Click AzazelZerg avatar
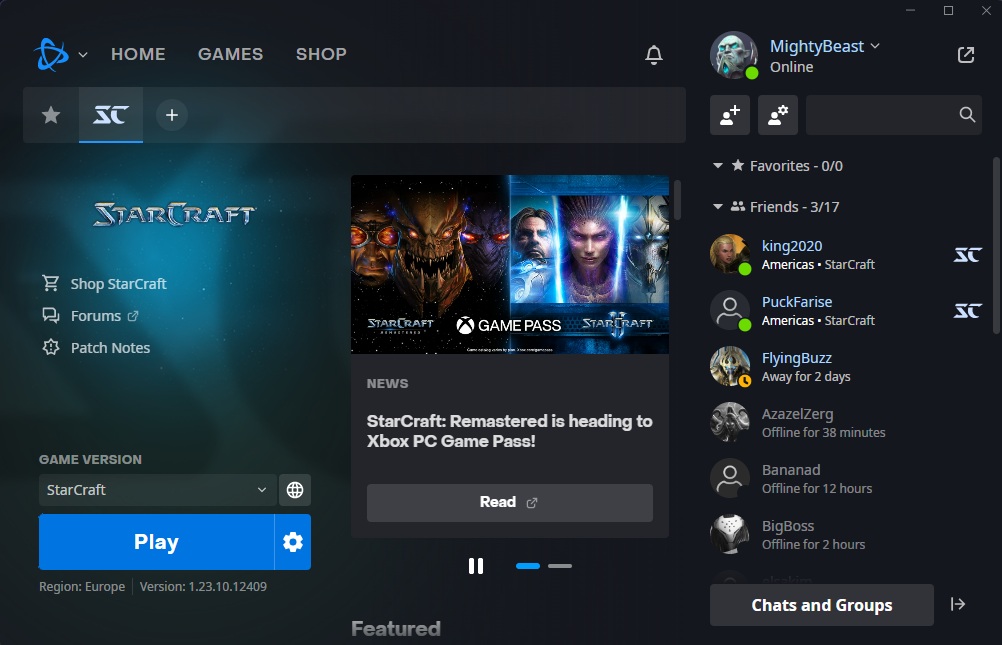The image size is (1002, 645). (730, 422)
